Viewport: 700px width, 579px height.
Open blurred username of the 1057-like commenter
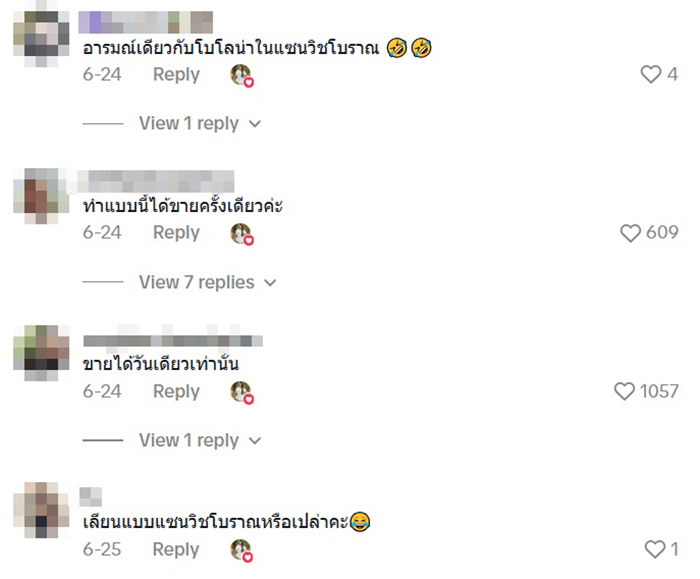(x=173, y=340)
